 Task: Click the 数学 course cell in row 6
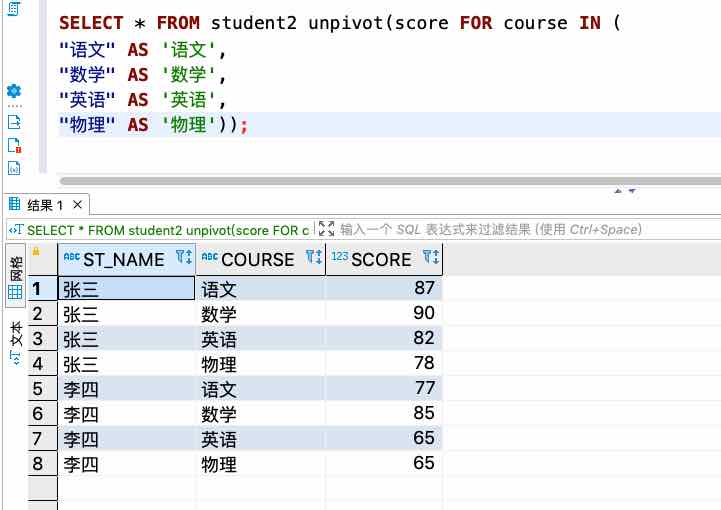tap(260, 414)
